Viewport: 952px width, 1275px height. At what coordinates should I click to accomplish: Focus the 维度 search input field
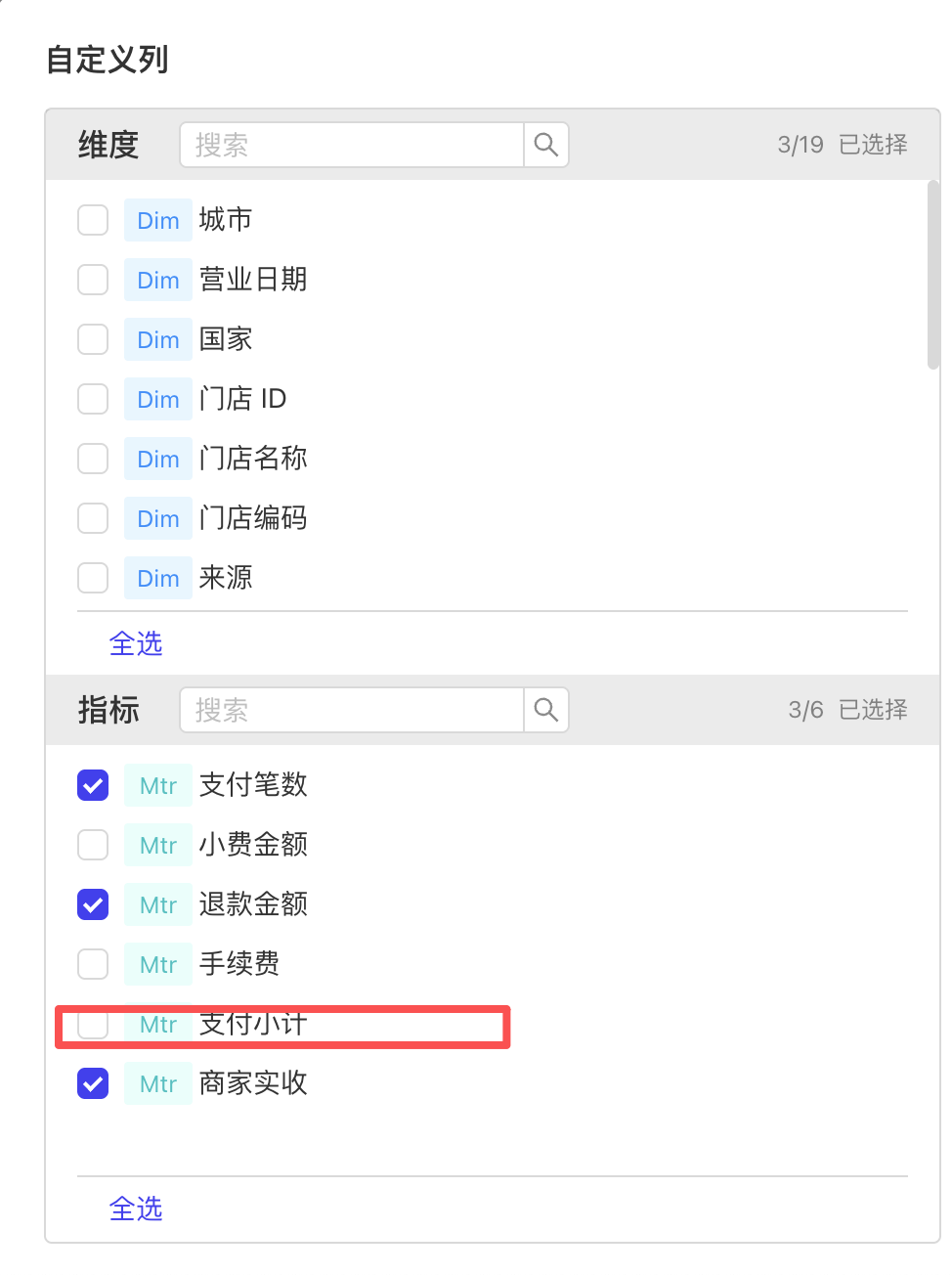point(352,146)
